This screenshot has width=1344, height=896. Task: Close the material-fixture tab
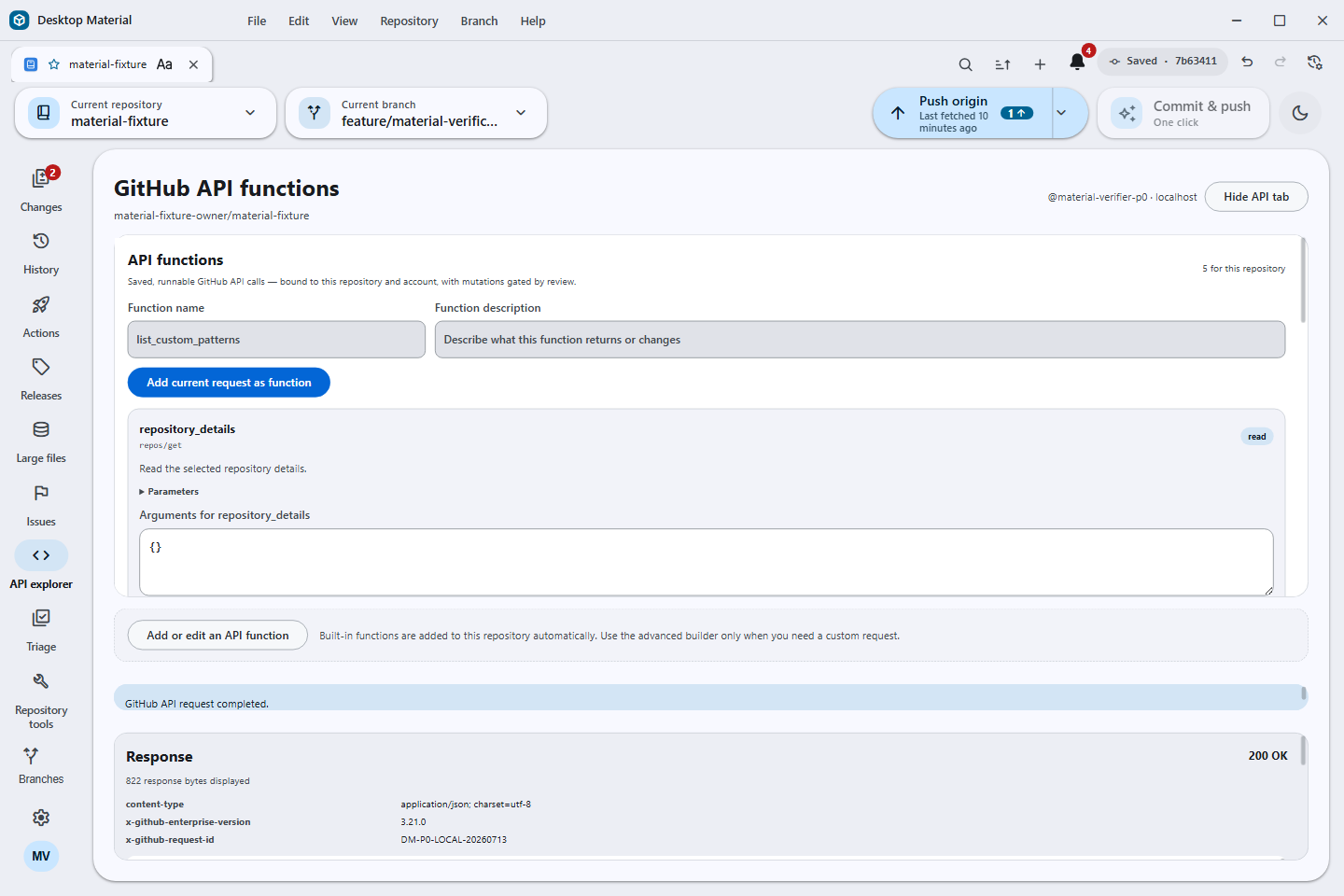(x=193, y=64)
